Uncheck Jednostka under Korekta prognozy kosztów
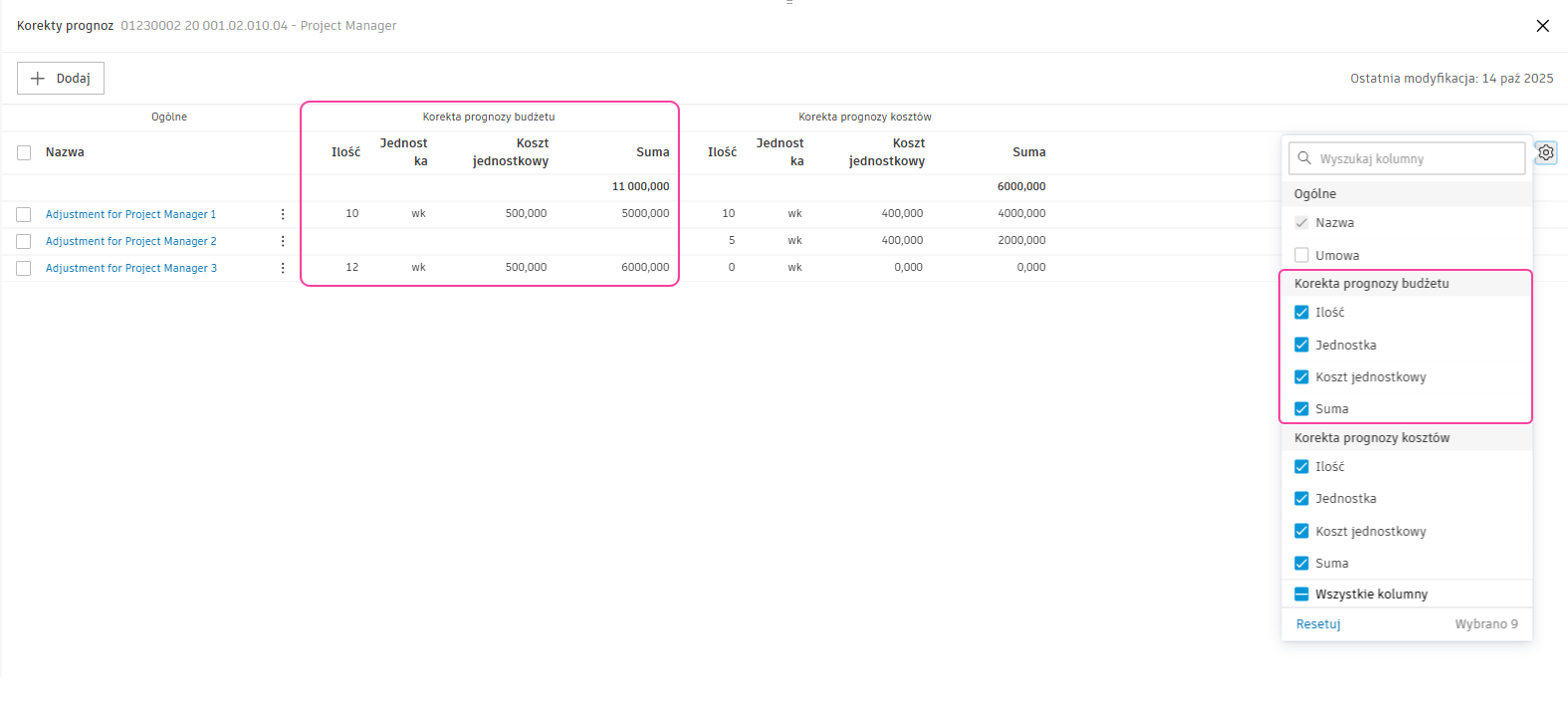Image resolution: width=1568 pixels, height=720 pixels. (x=1301, y=499)
